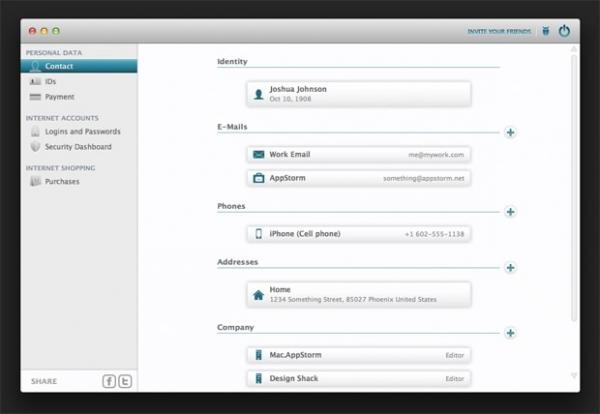600x414 pixels.
Task: Click the Purchases icon in the sidebar
Action: point(35,181)
